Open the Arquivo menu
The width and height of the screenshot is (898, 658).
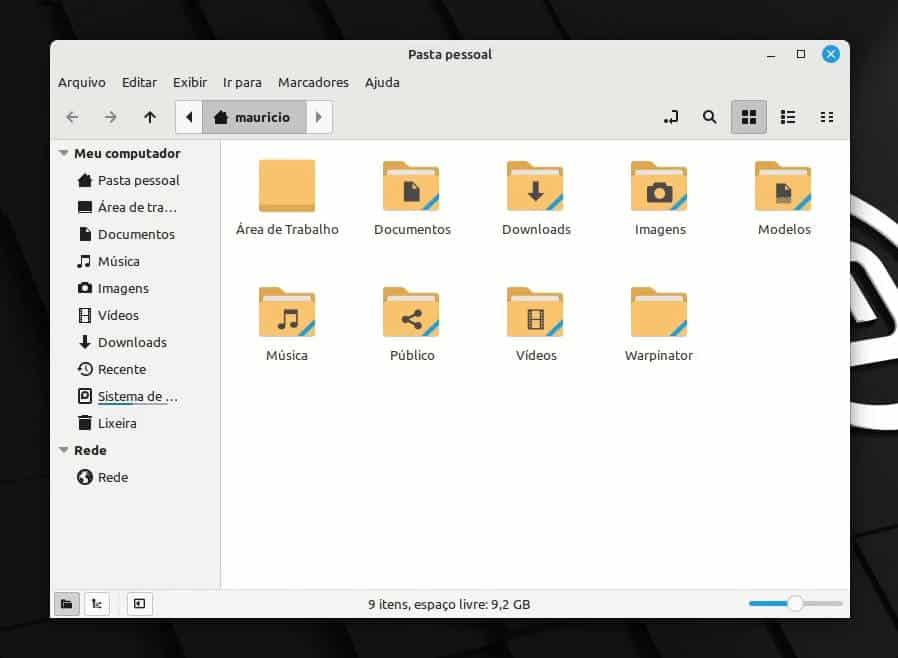point(81,82)
